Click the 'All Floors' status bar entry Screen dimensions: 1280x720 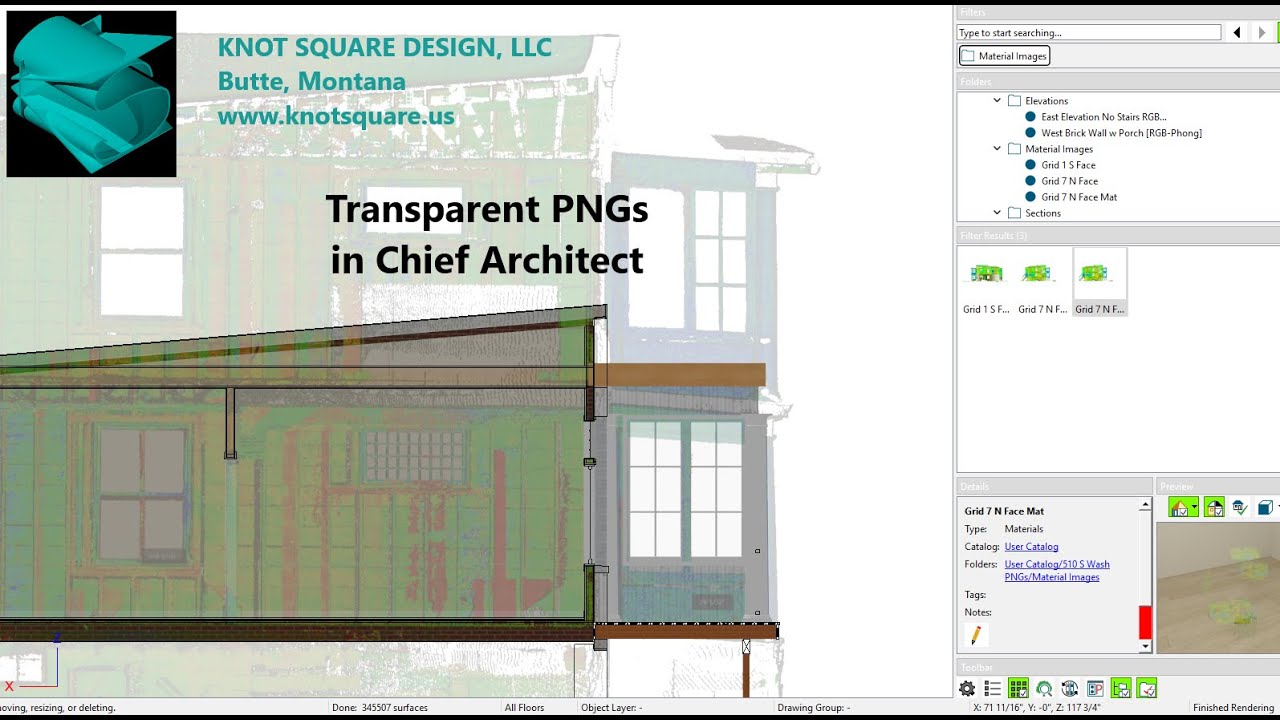pos(524,708)
